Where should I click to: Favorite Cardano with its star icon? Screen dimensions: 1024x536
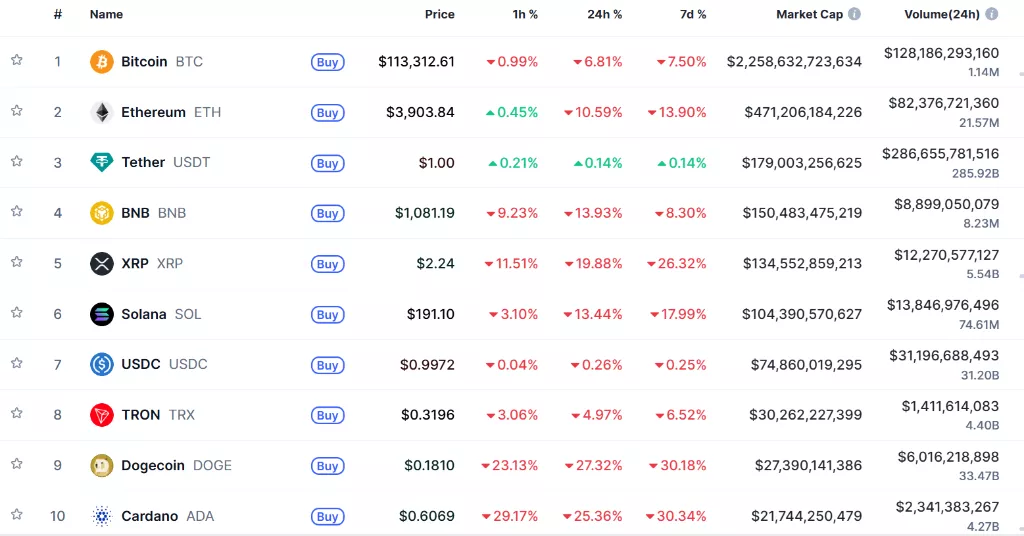17,514
